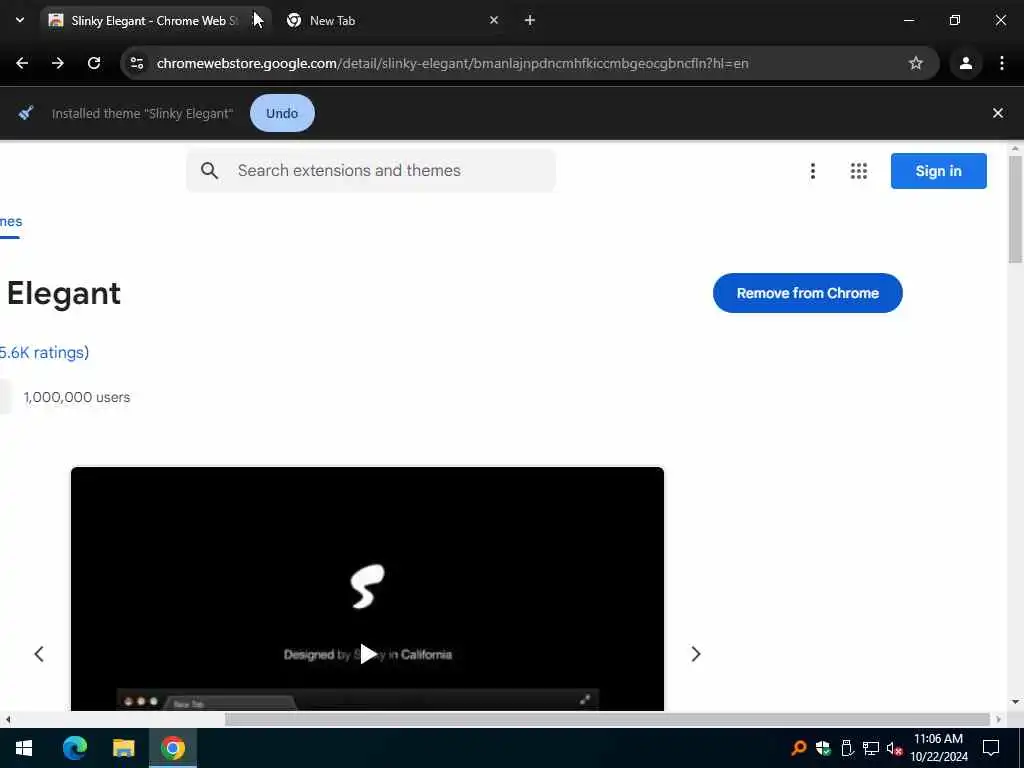
Task: Click the scroll left arrow of horizontal scrollbar
Action: click(8, 720)
